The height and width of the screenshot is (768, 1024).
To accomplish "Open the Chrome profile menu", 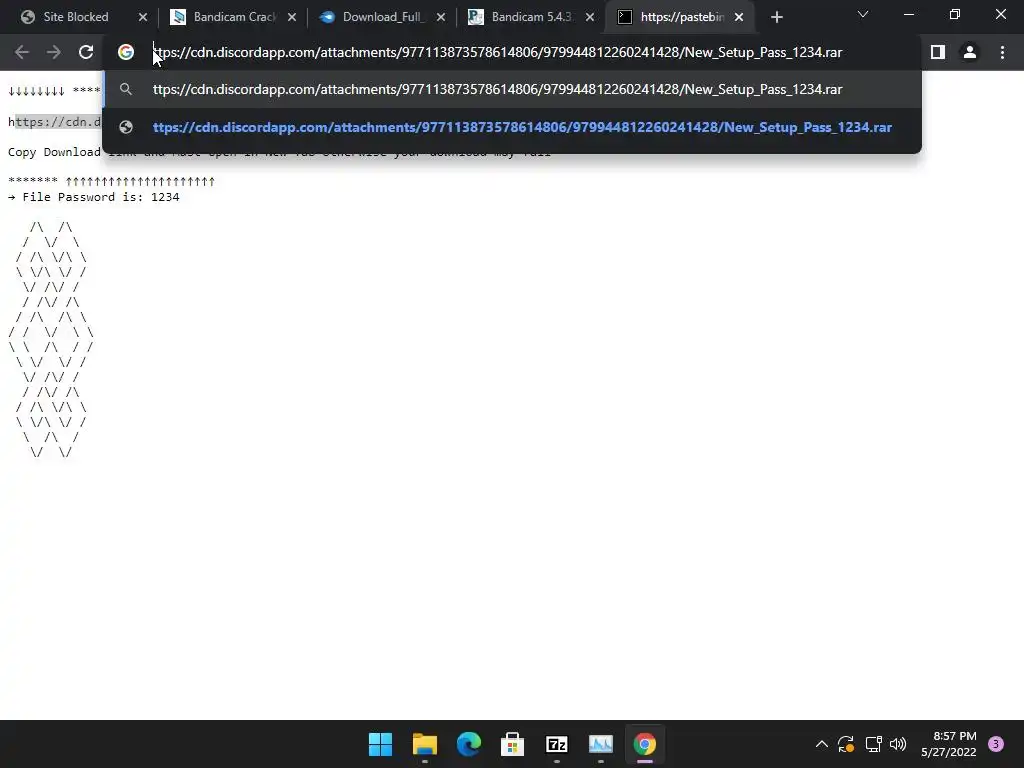I will (970, 52).
